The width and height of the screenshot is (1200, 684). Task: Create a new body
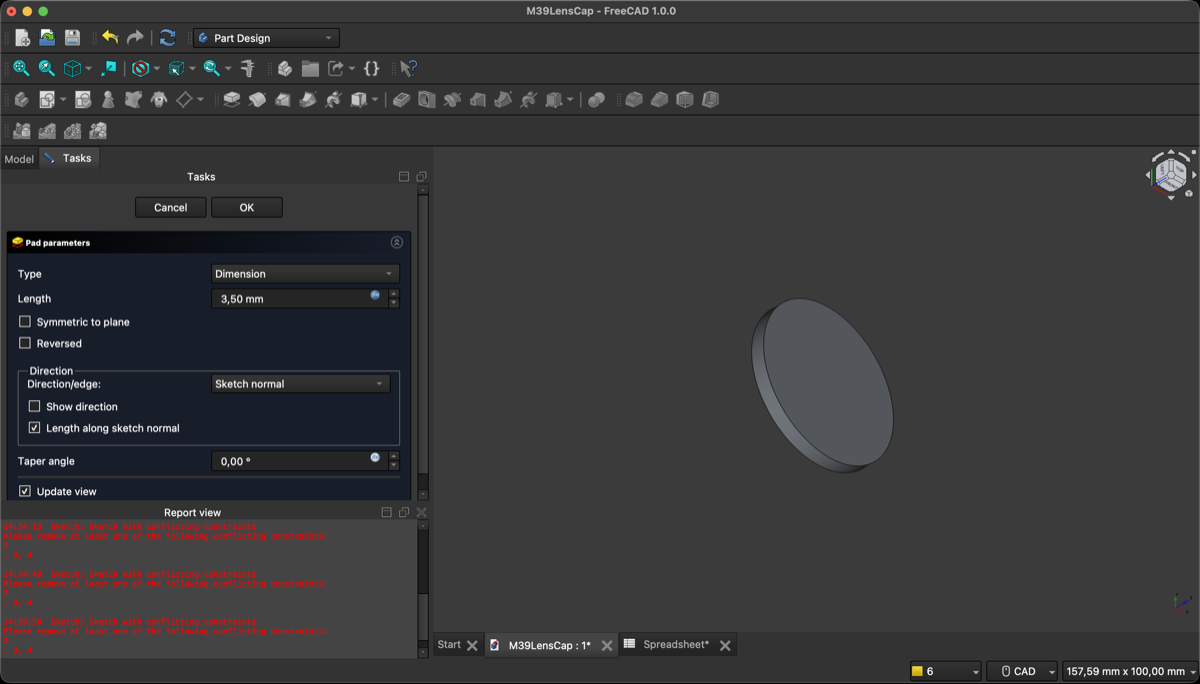click(21, 99)
